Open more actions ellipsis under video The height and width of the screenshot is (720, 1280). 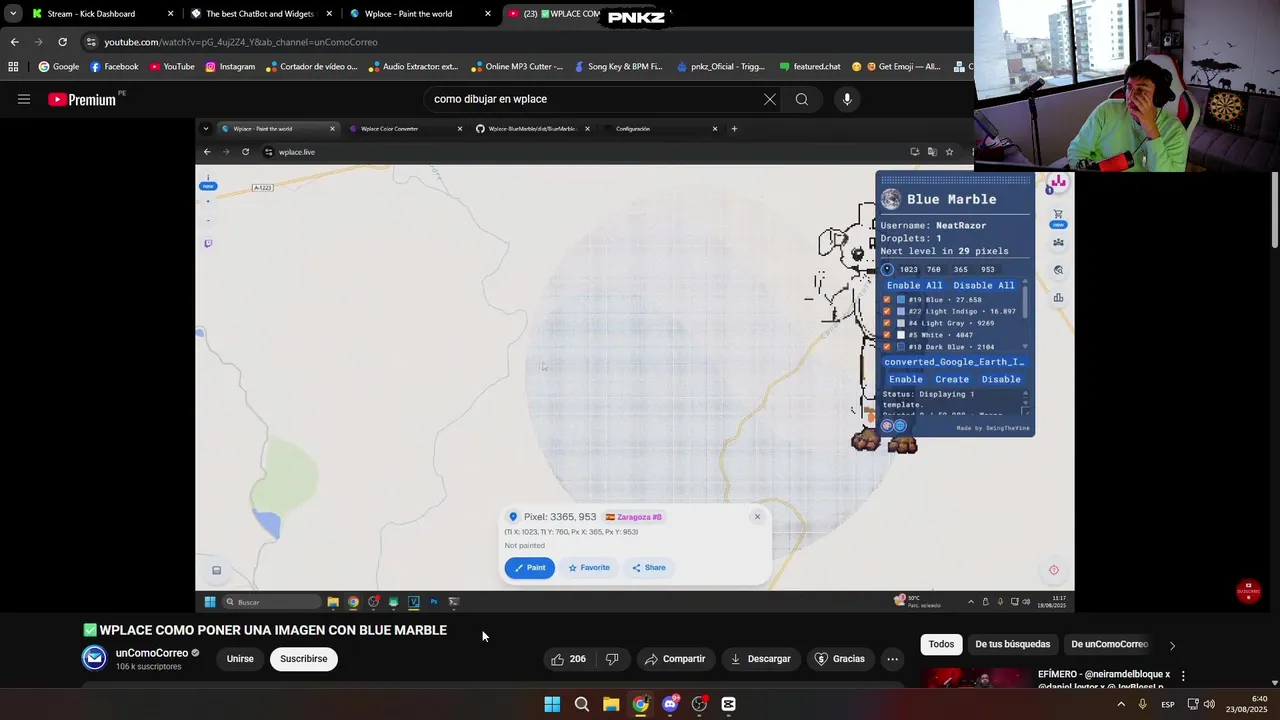[892, 659]
